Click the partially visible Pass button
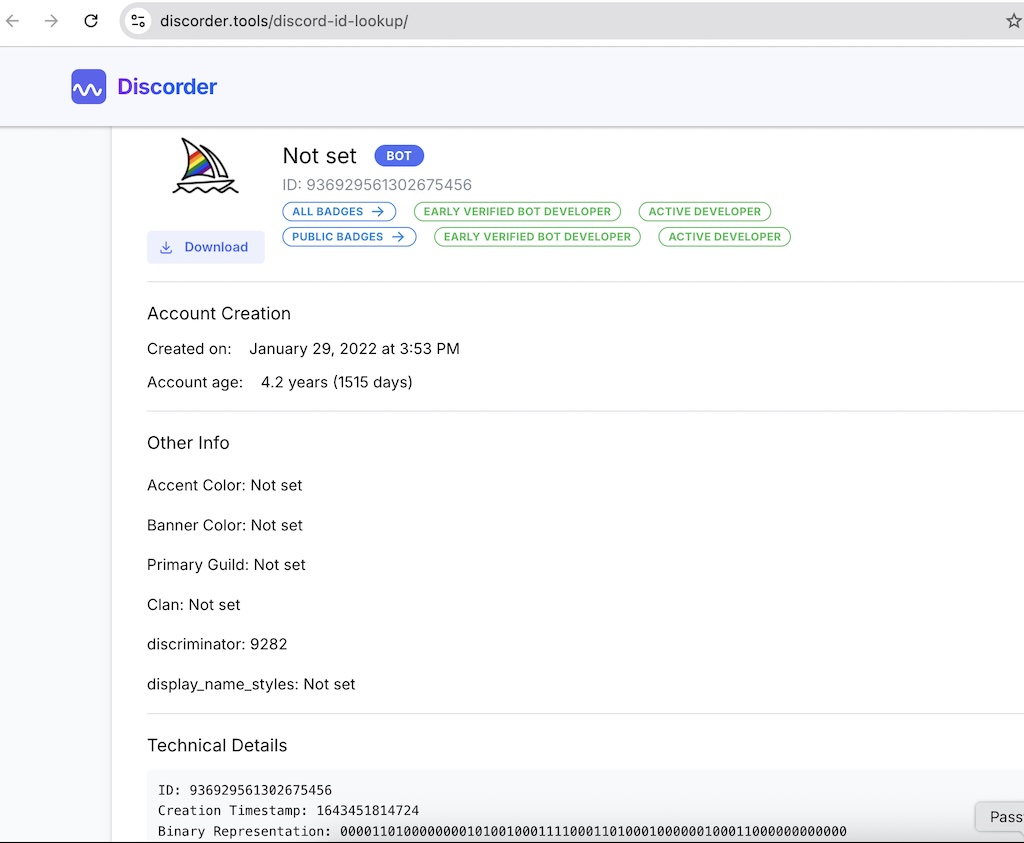The height and width of the screenshot is (843, 1024). [1002, 817]
